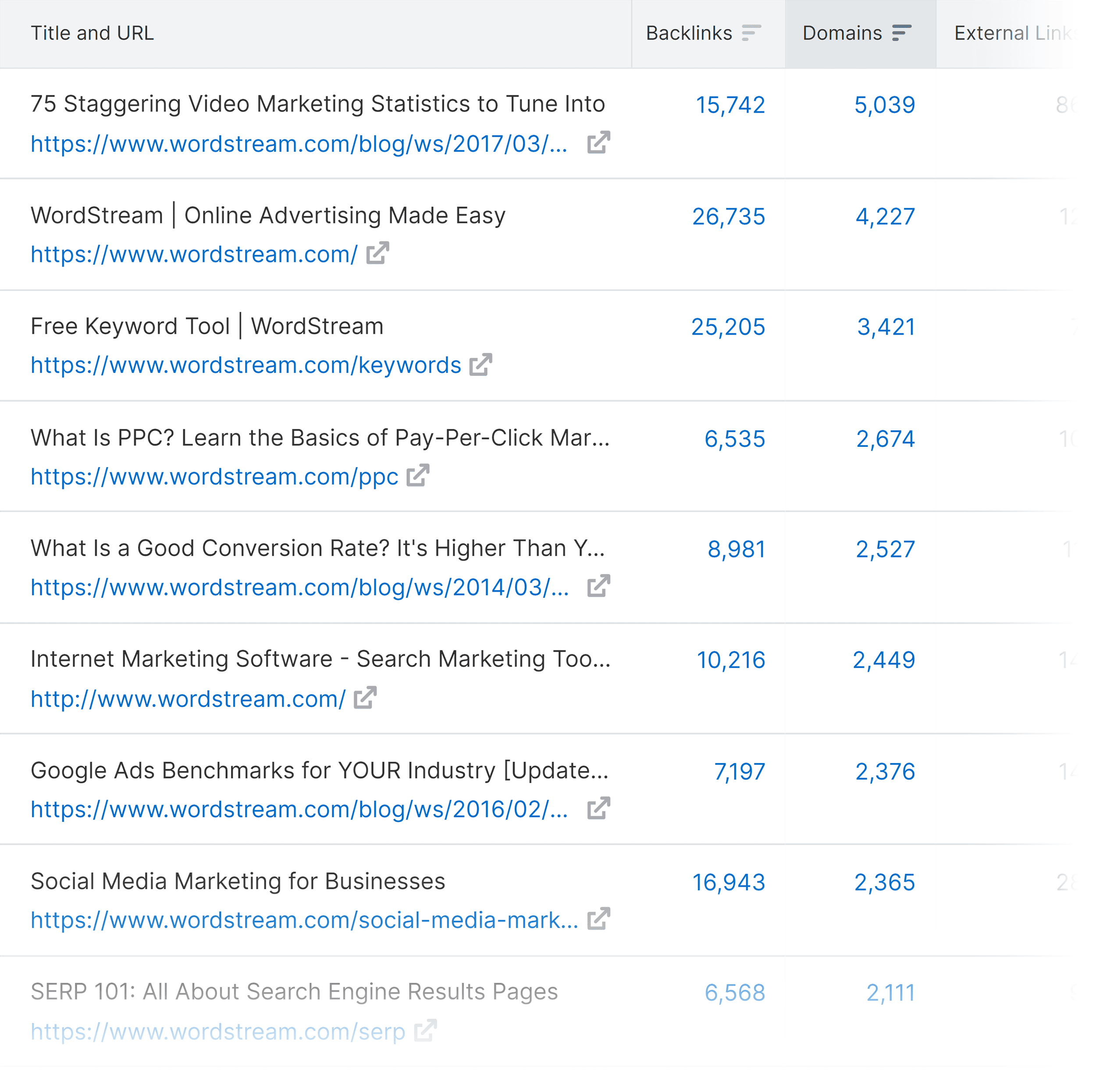
Task: Click the 16,943 backlinks for Social Media Marketing
Action: pyautogui.click(x=729, y=881)
